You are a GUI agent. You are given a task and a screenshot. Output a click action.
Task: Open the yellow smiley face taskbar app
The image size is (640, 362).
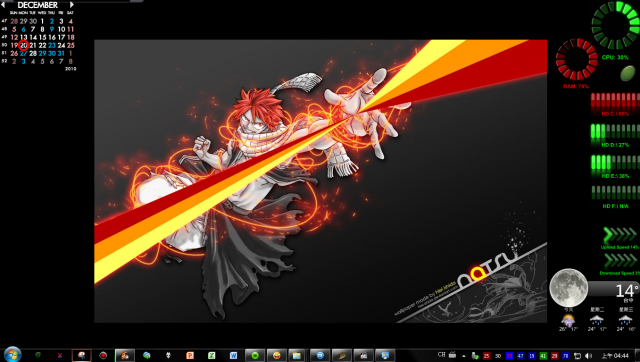276,355
